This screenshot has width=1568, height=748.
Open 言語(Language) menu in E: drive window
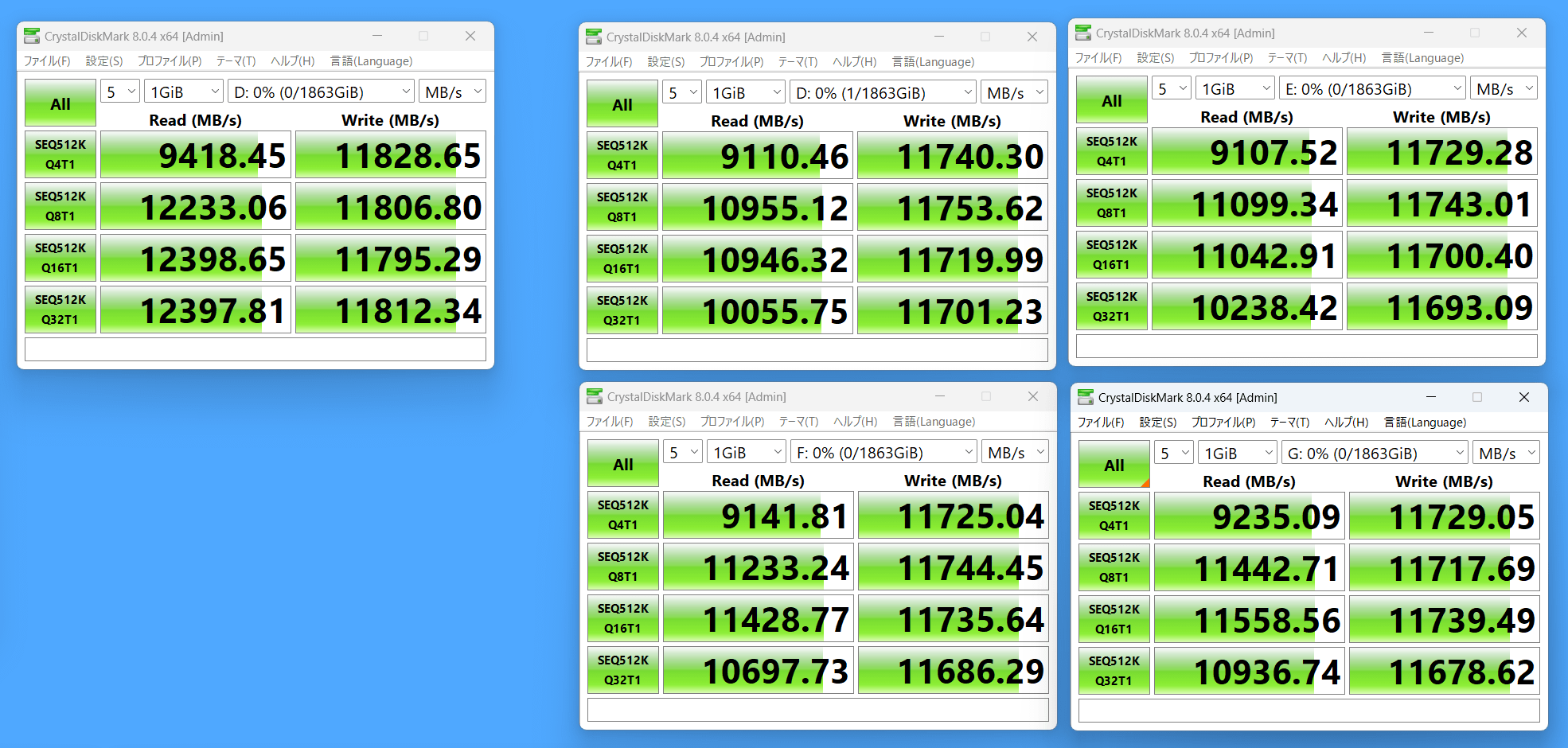(x=1422, y=57)
